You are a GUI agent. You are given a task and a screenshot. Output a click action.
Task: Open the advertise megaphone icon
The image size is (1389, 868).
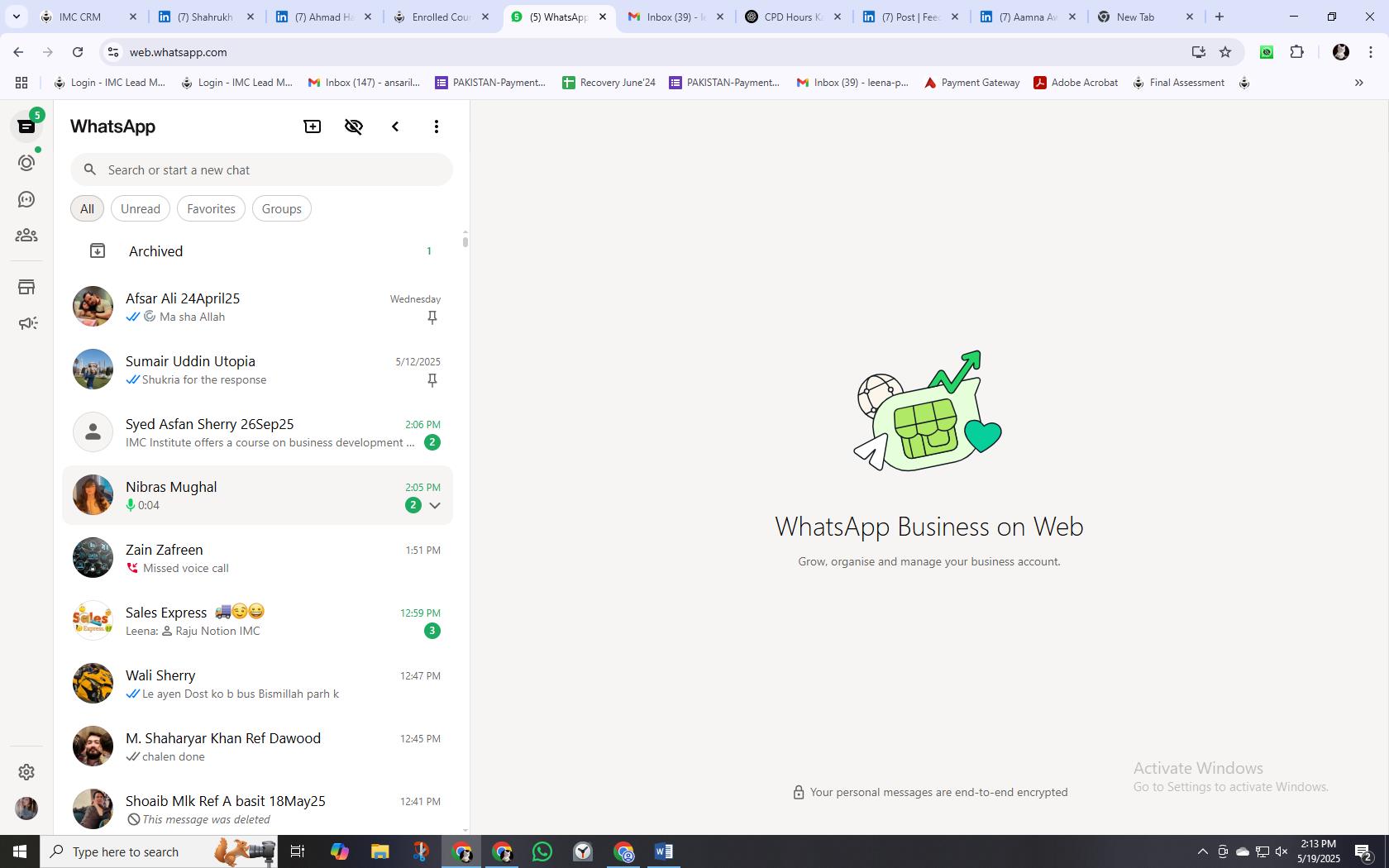pos(26,323)
